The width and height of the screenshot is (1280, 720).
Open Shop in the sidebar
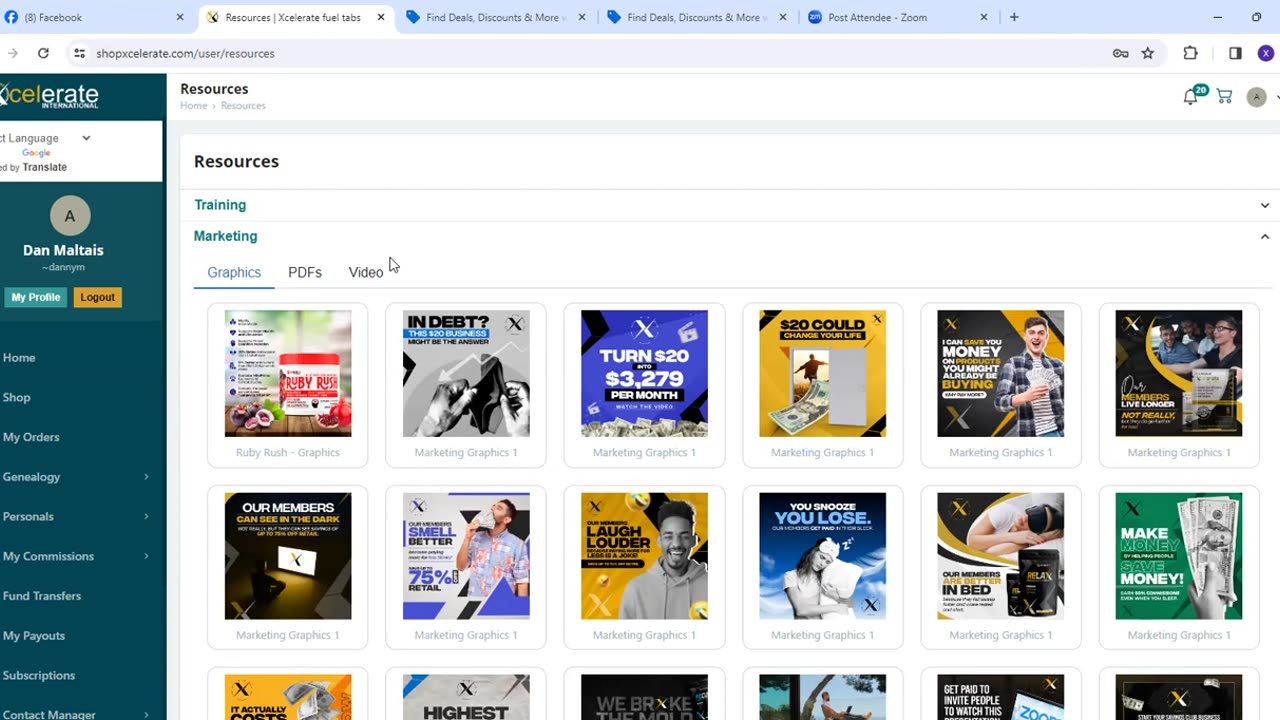tap(16, 397)
